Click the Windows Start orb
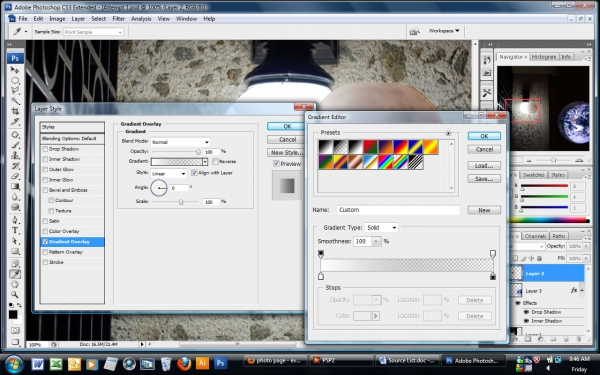 14,364
